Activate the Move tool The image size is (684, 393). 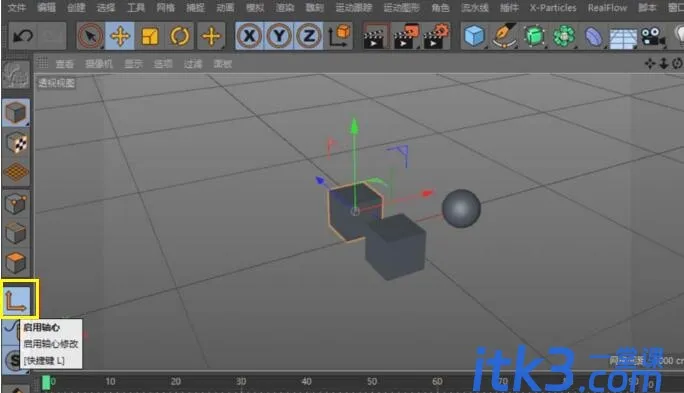[120, 36]
